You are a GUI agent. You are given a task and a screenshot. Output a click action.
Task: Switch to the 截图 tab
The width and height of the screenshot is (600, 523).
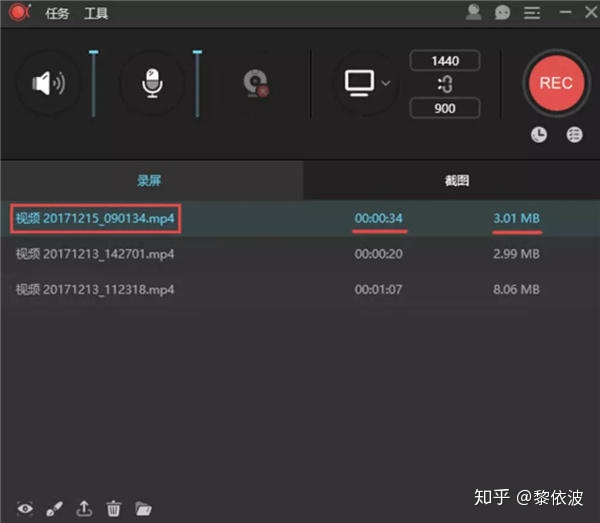click(452, 180)
